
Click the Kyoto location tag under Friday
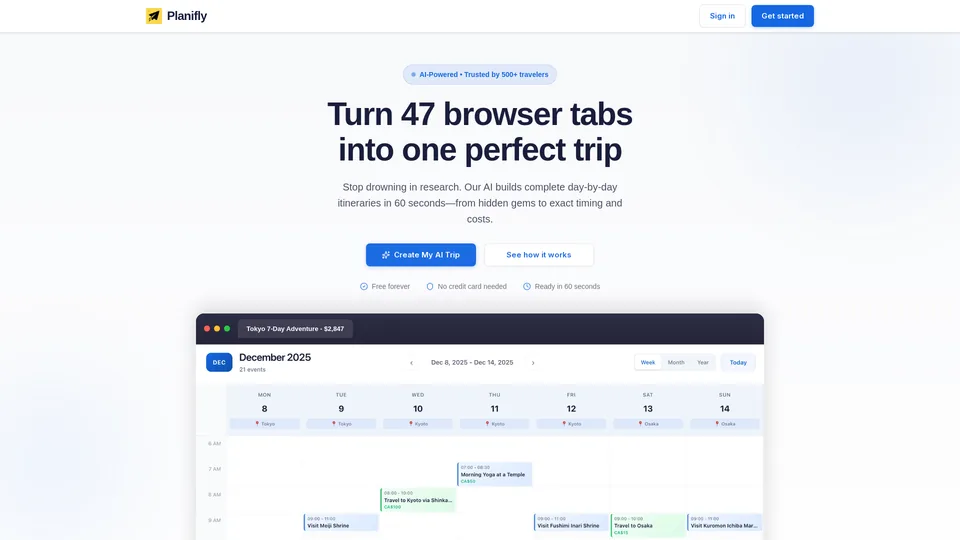tap(571, 424)
